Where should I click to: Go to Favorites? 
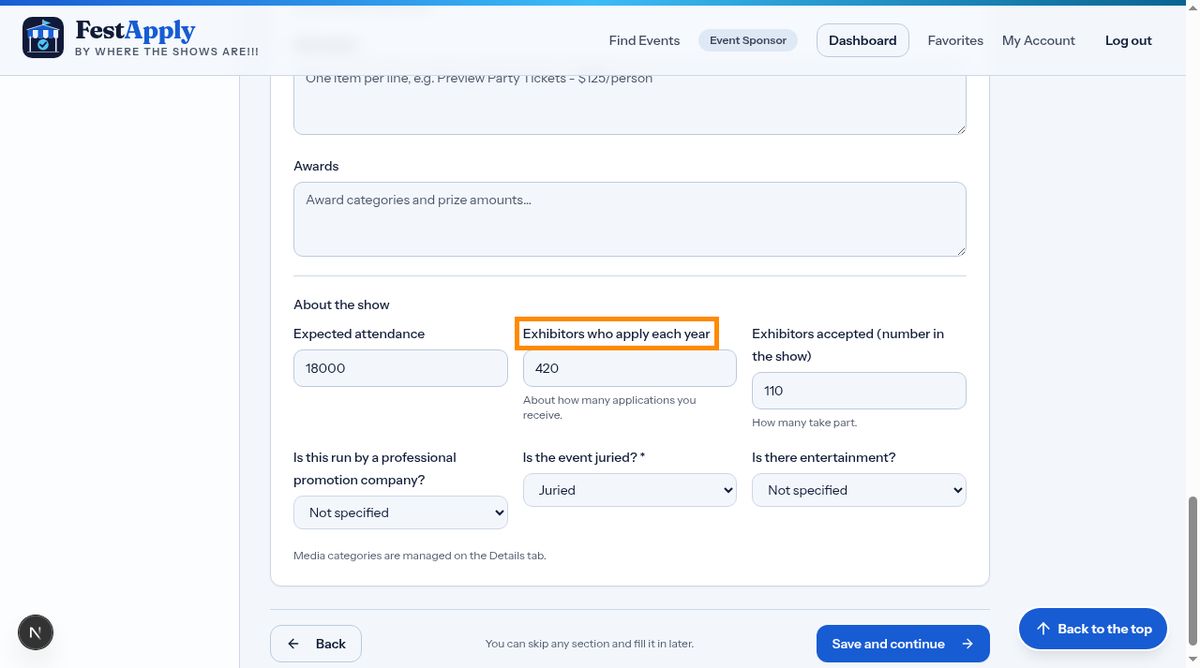pos(955,40)
